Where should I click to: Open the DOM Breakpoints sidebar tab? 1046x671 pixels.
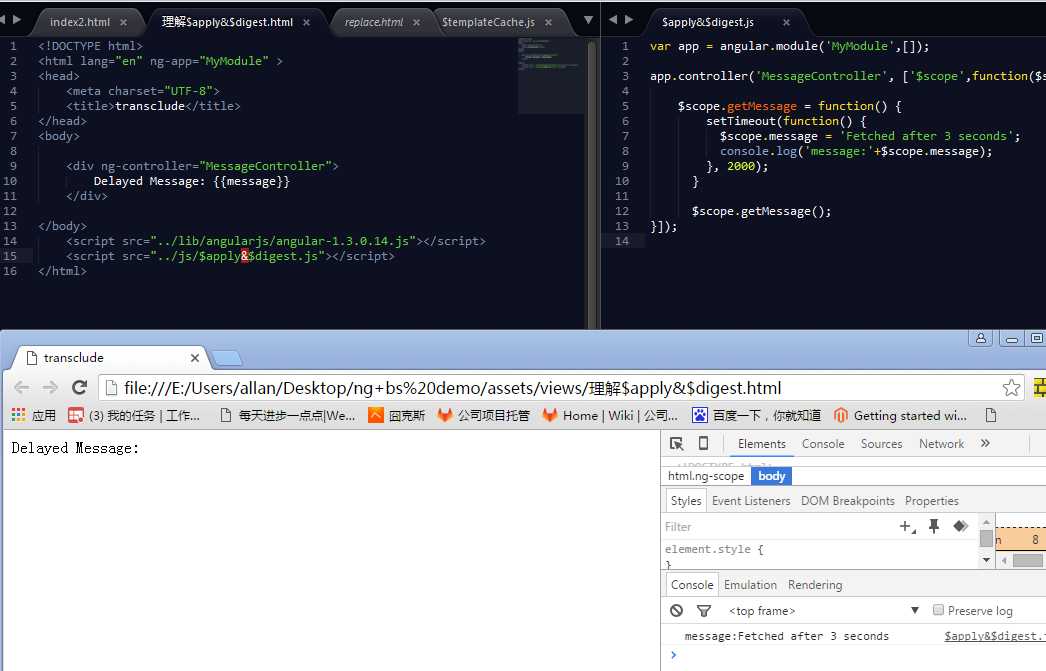pyautogui.click(x=847, y=500)
